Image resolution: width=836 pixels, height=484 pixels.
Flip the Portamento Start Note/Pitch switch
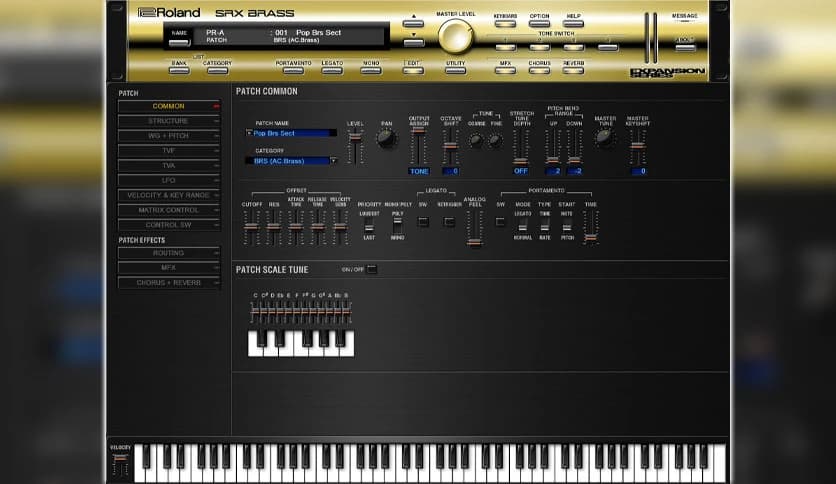(x=567, y=225)
